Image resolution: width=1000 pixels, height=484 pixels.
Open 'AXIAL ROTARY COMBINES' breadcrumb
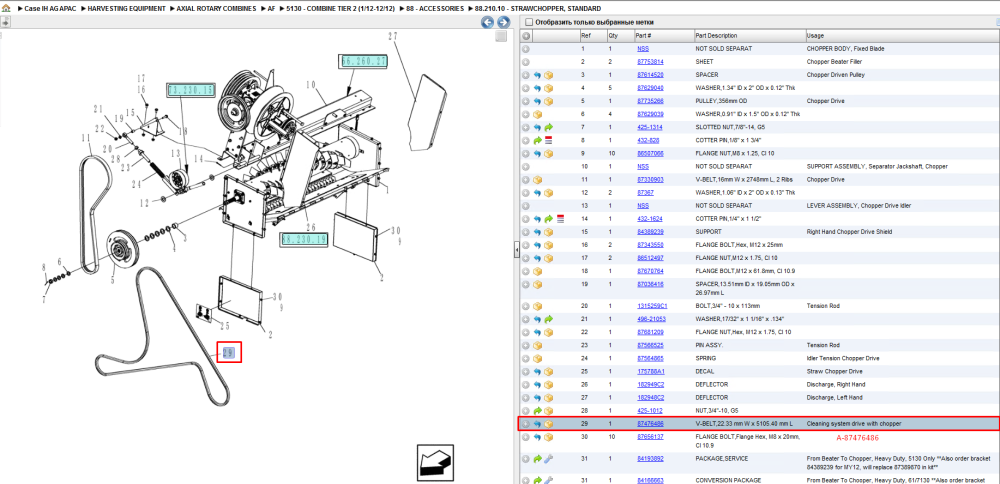point(217,9)
